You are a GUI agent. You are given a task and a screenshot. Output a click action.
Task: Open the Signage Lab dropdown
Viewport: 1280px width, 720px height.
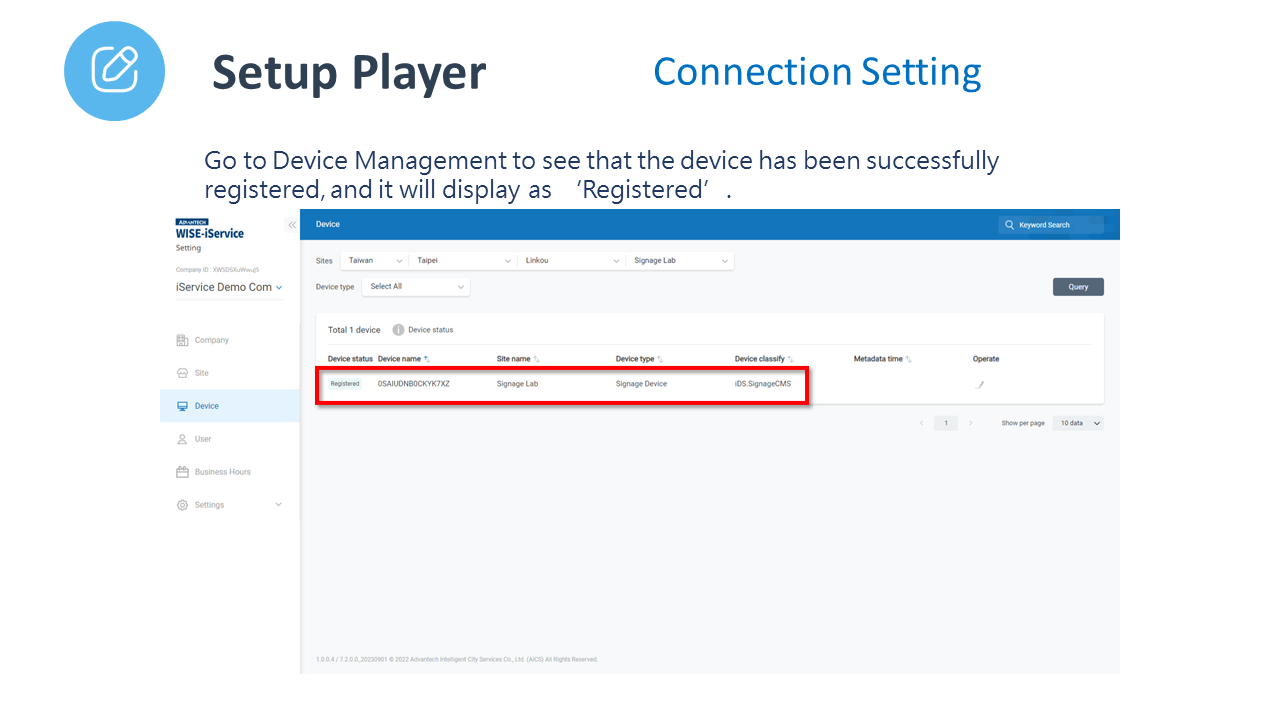680,261
